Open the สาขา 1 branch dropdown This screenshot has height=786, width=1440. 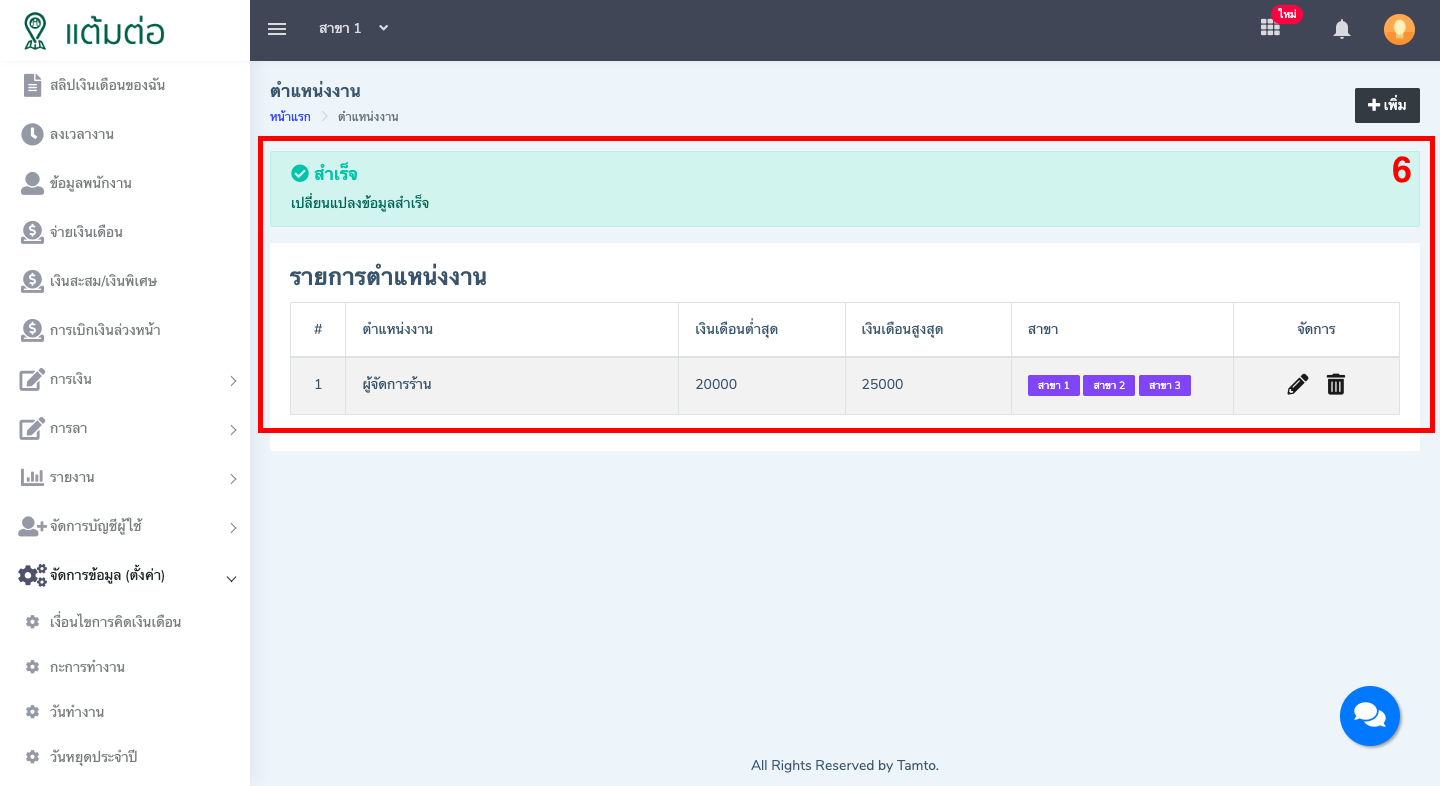coord(353,29)
